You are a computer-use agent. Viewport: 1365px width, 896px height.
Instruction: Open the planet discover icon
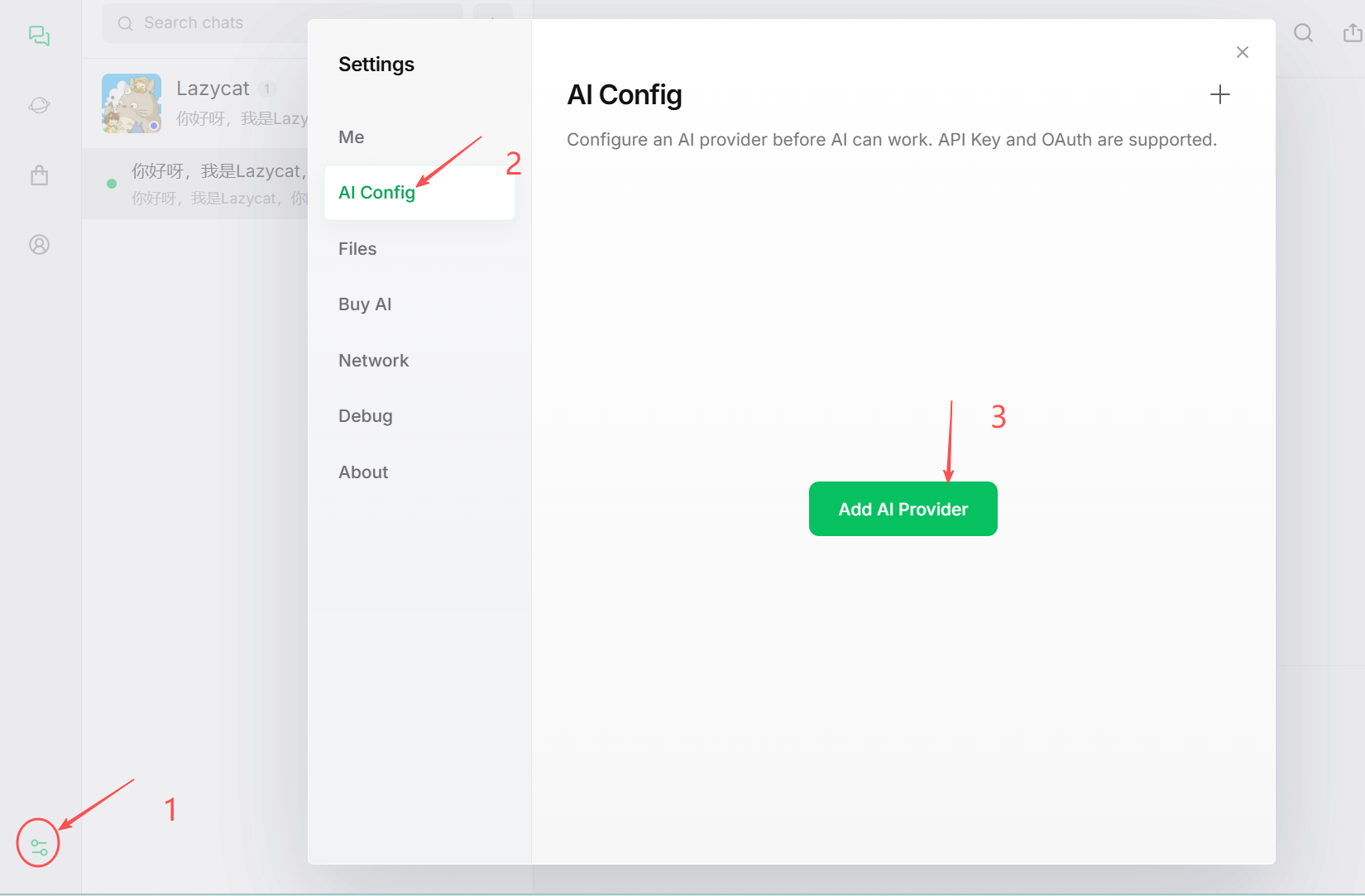39,105
